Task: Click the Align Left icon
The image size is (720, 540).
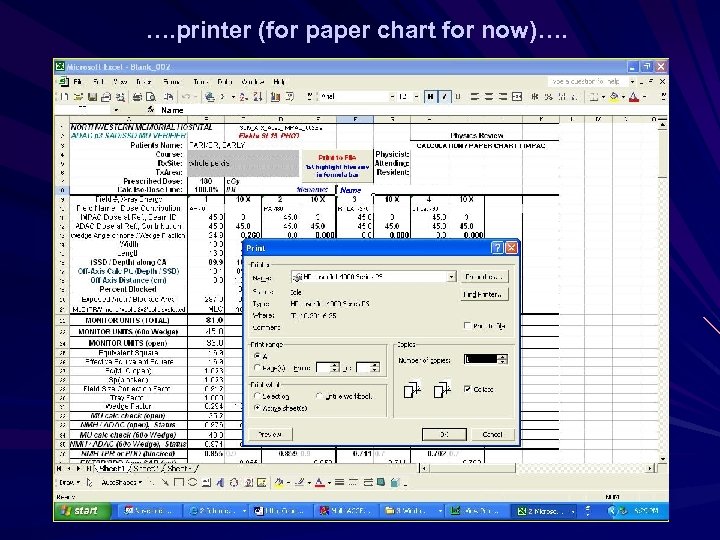Action: (x=475, y=97)
